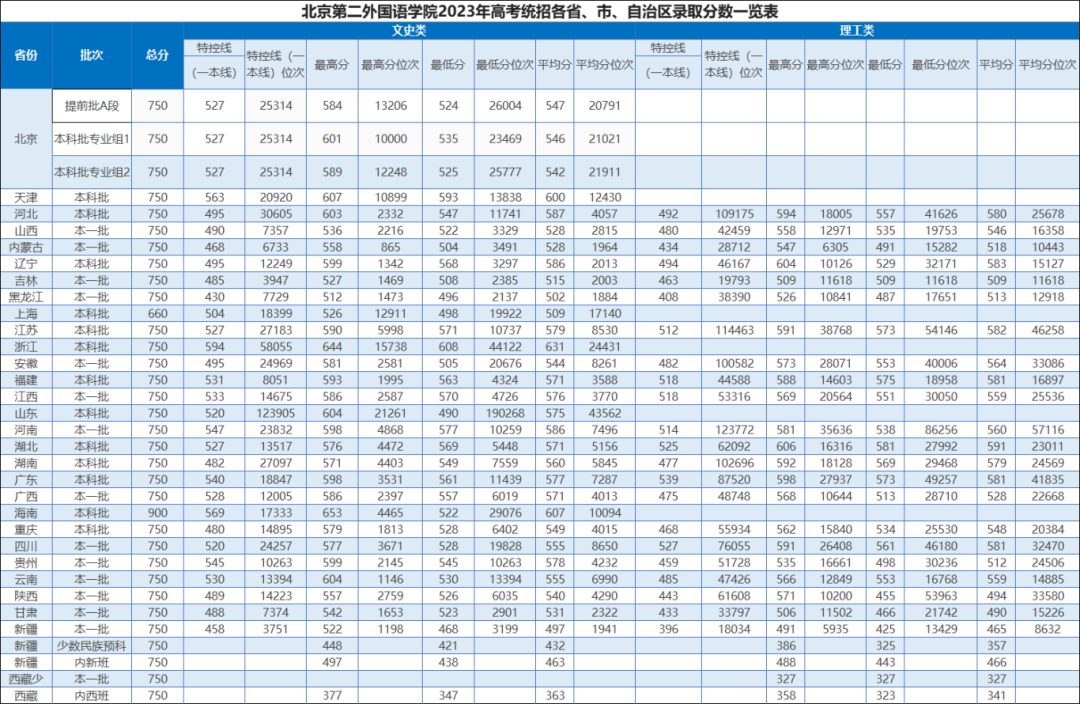Click the '江苏' province cell
The width and height of the screenshot is (1080, 704).
[26, 330]
